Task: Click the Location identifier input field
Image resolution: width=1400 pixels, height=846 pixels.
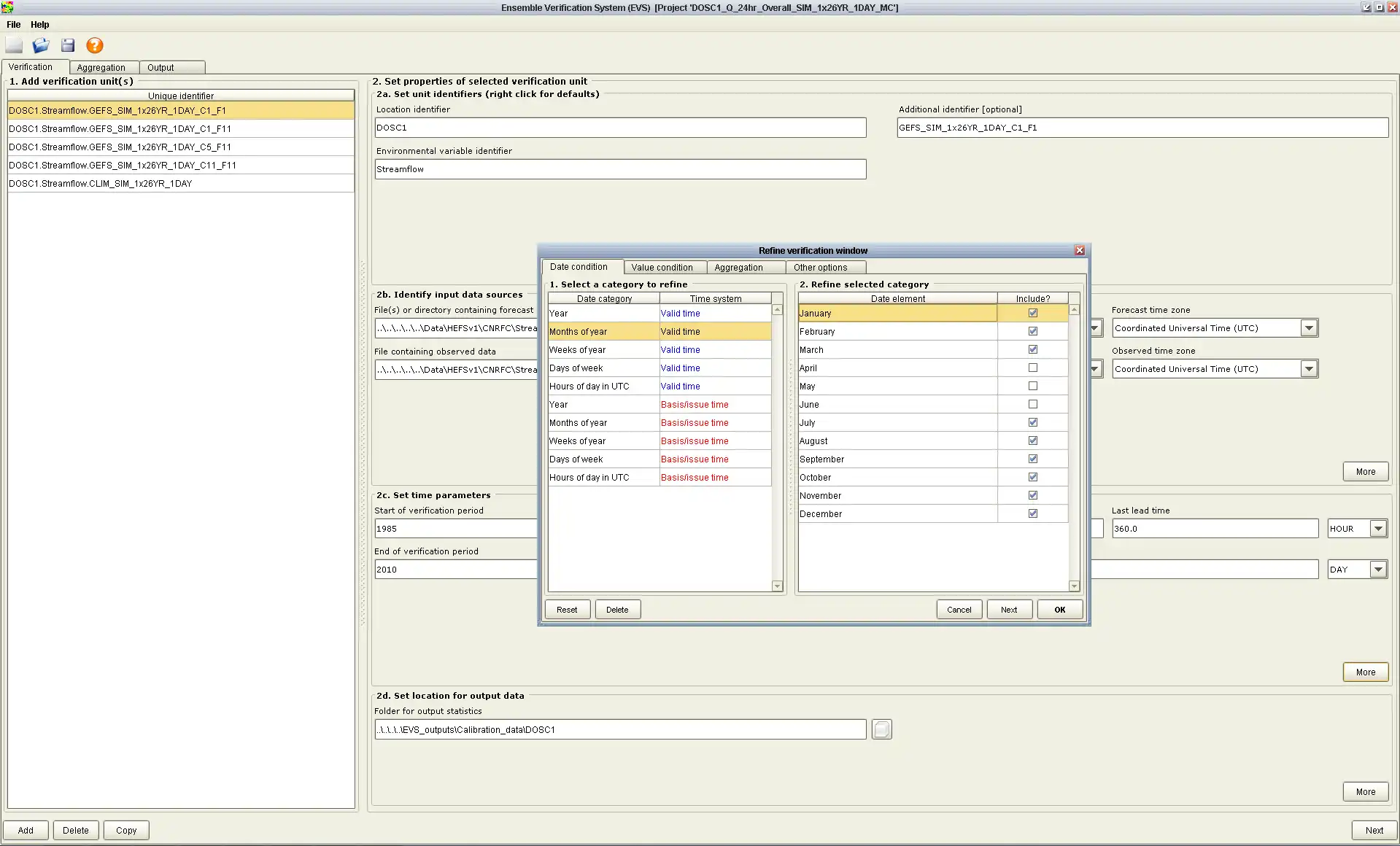Action: pyautogui.click(x=620, y=128)
